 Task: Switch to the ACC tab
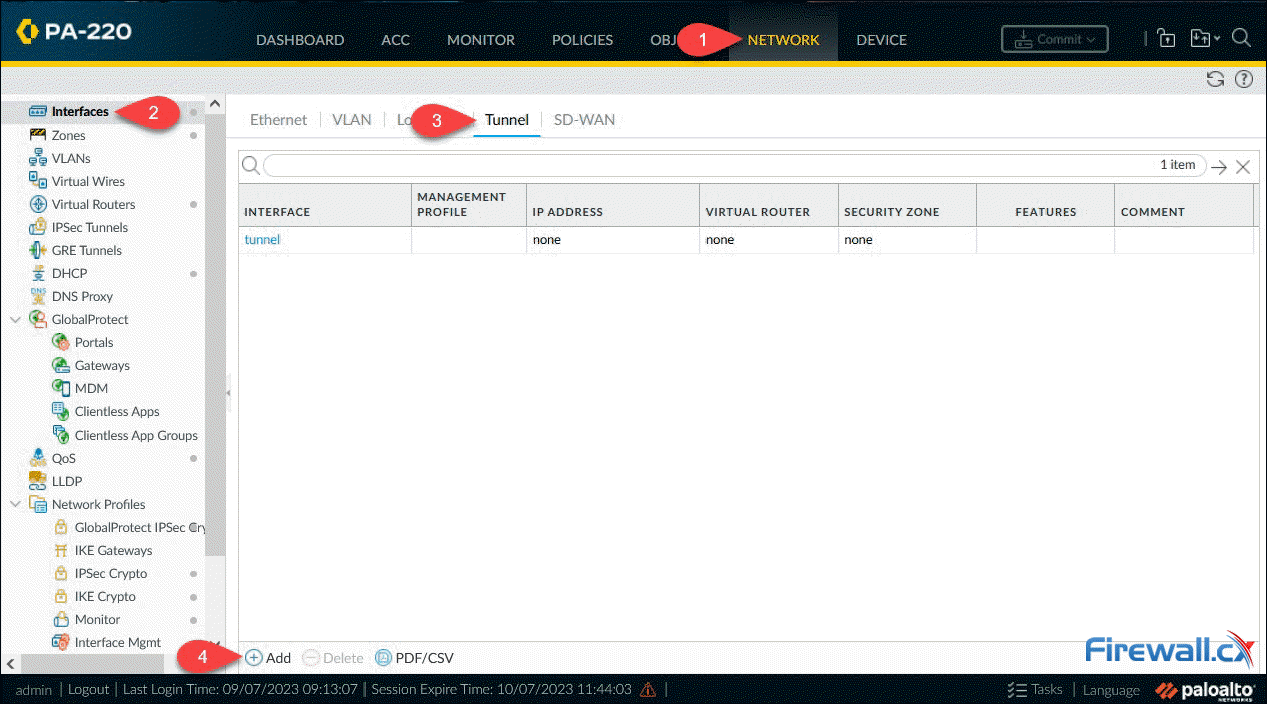[396, 40]
